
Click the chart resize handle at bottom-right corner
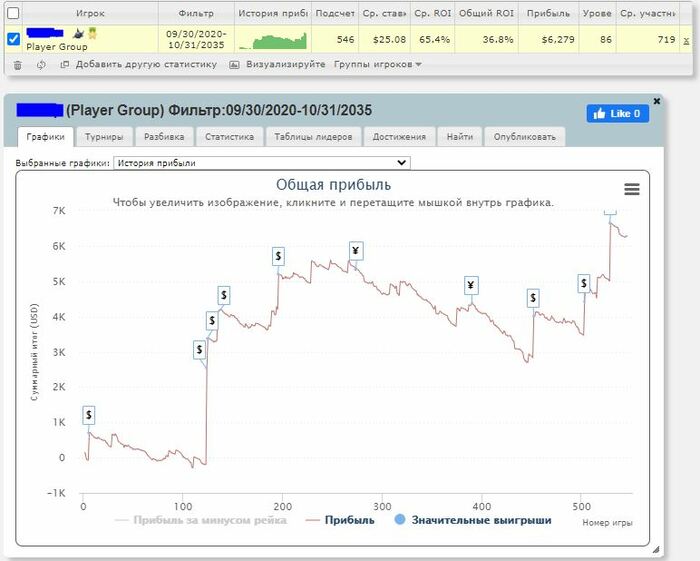pos(655,550)
